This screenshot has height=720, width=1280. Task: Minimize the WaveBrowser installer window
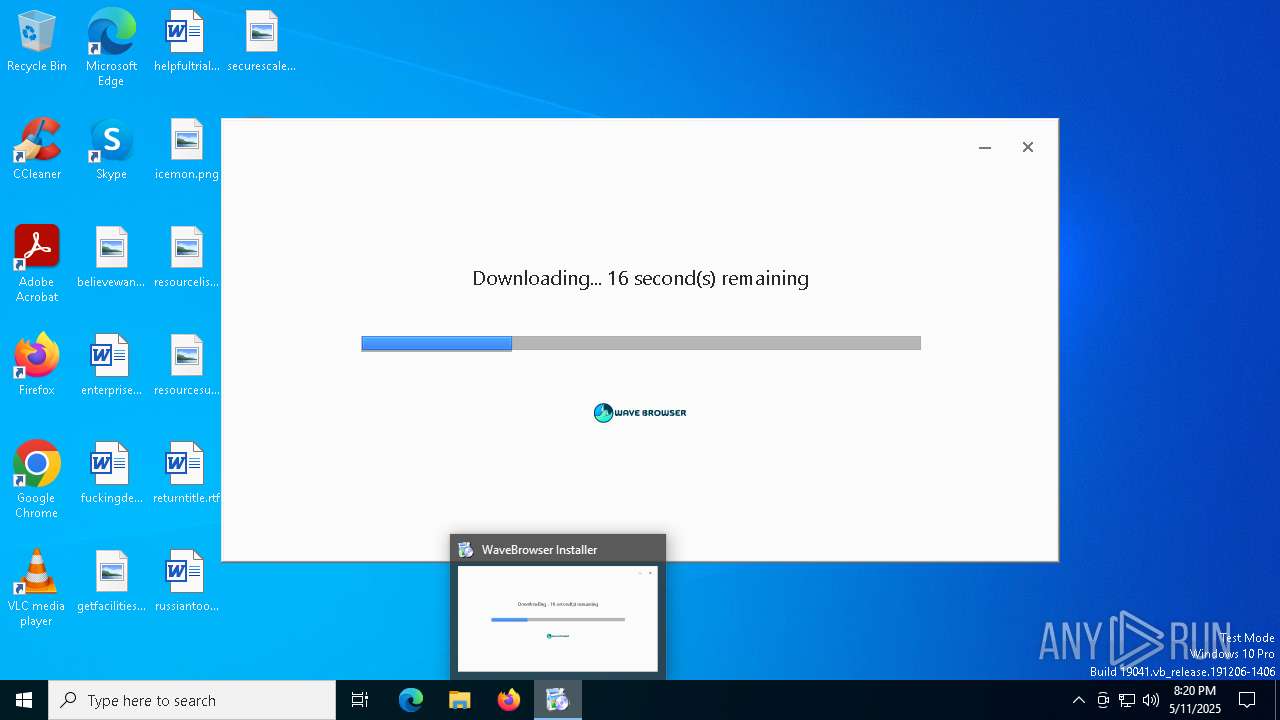click(985, 147)
